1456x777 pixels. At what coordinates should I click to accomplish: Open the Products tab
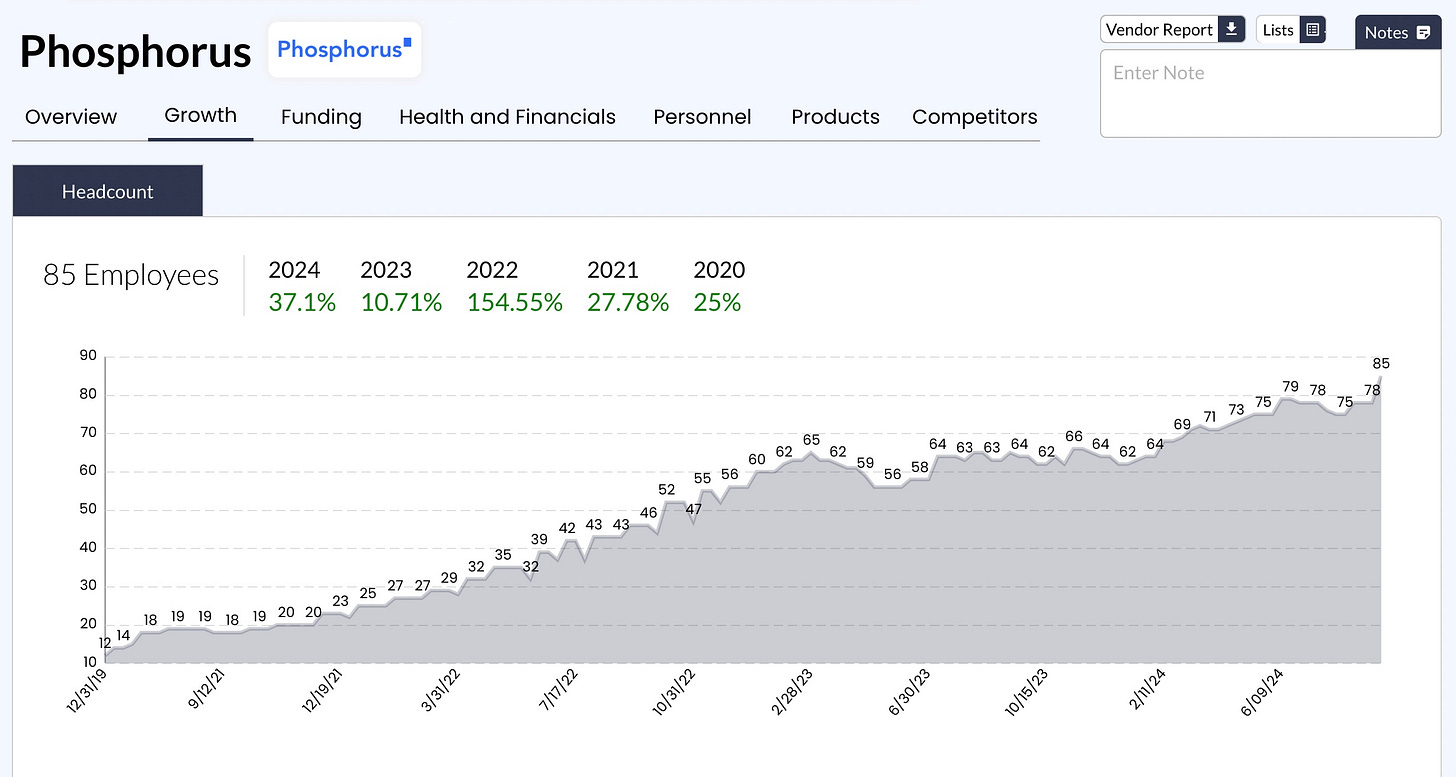[835, 117]
